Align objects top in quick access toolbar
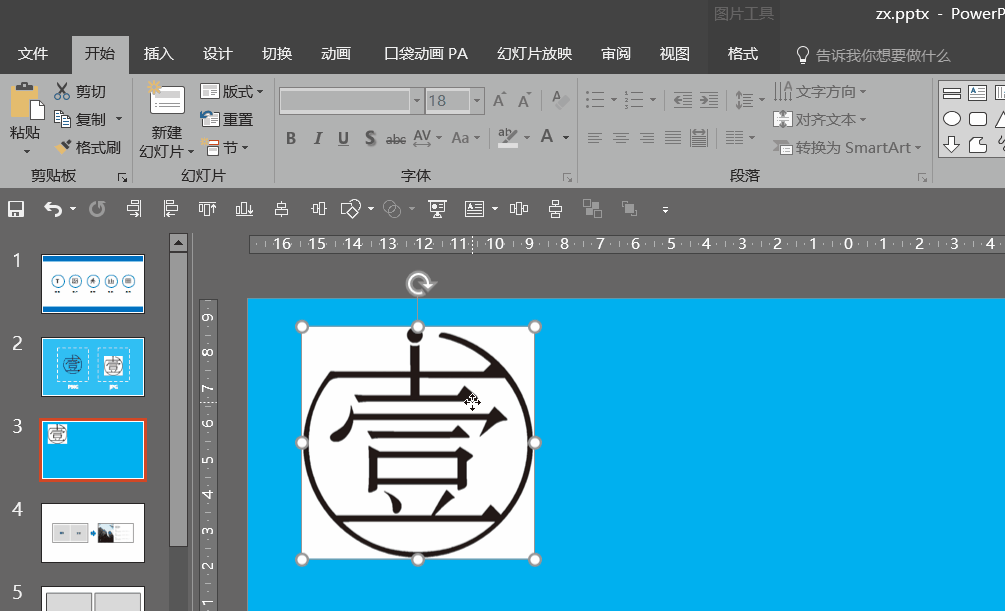Screen dimensions: 1005x611 click(207, 209)
